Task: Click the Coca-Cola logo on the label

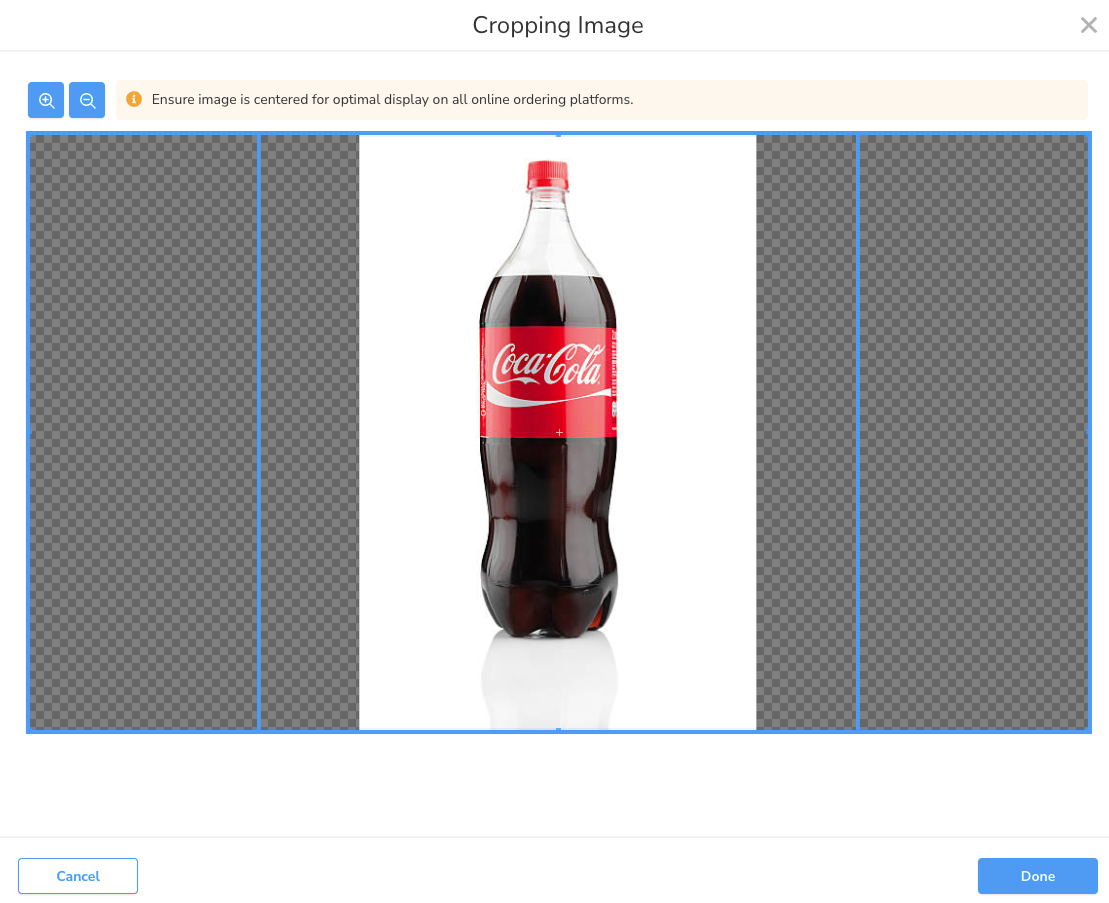Action: pos(547,366)
